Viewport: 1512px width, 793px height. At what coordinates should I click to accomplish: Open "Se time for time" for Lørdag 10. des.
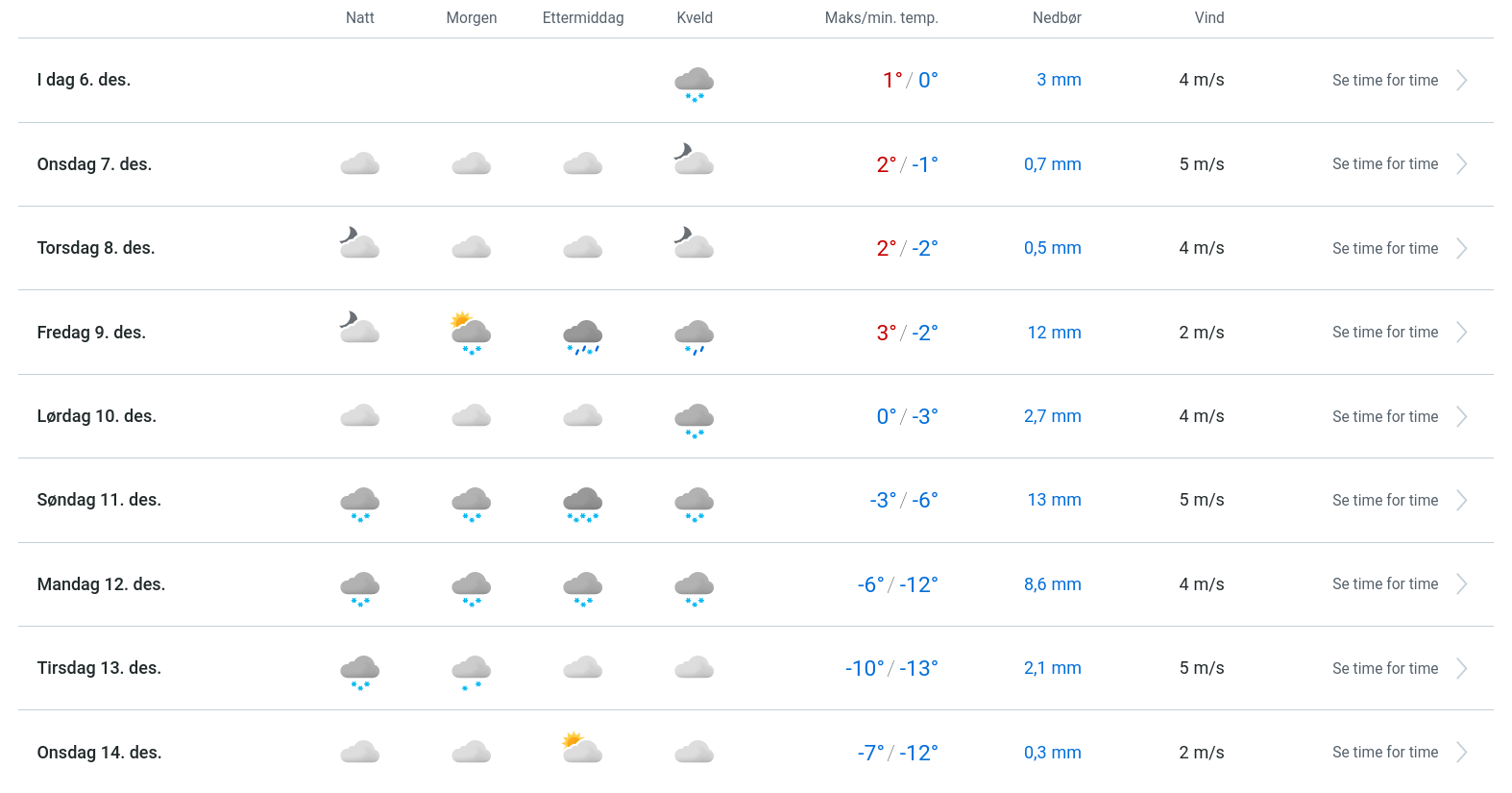tap(1384, 417)
